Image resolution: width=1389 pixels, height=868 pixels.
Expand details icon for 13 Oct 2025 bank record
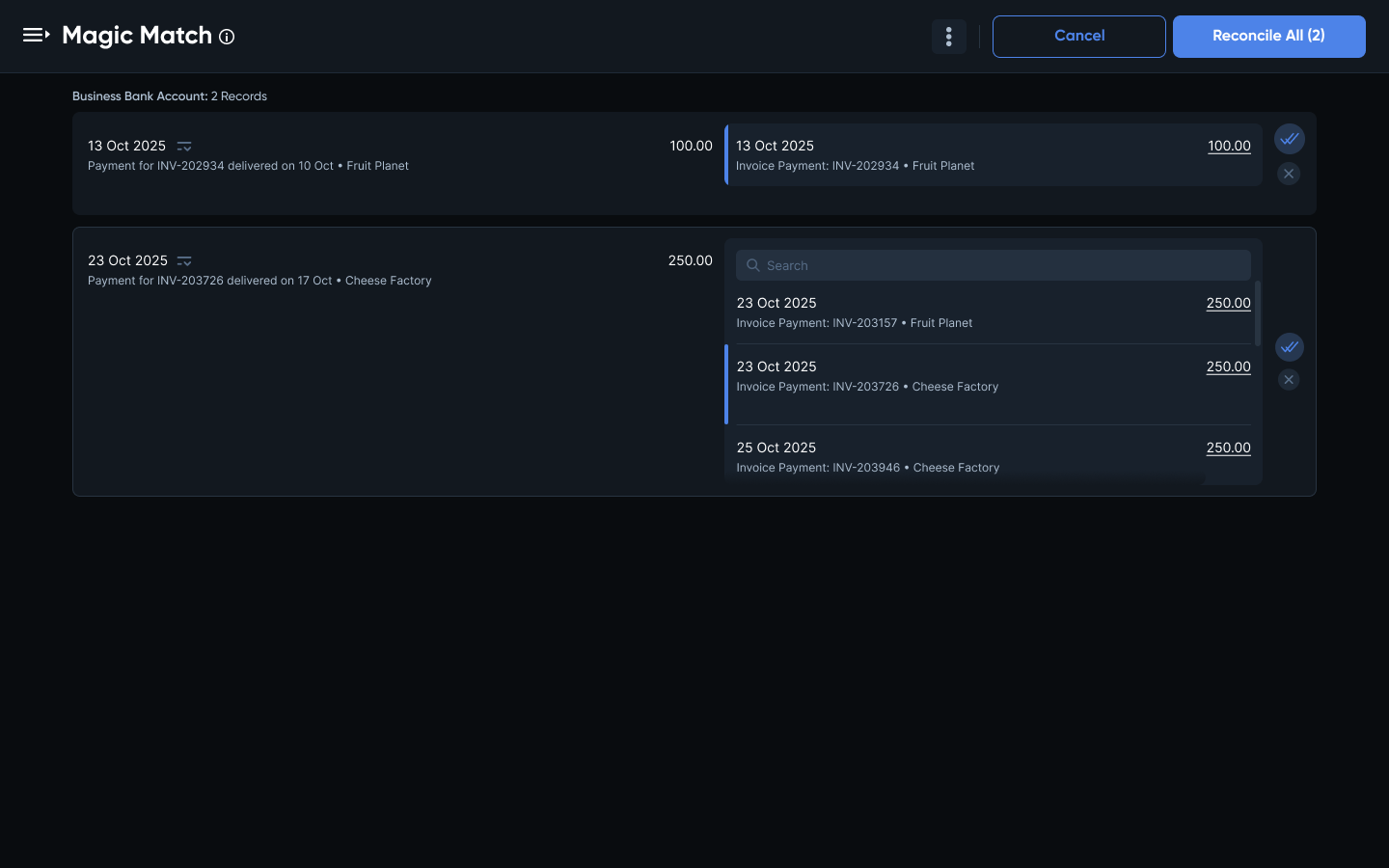(184, 147)
